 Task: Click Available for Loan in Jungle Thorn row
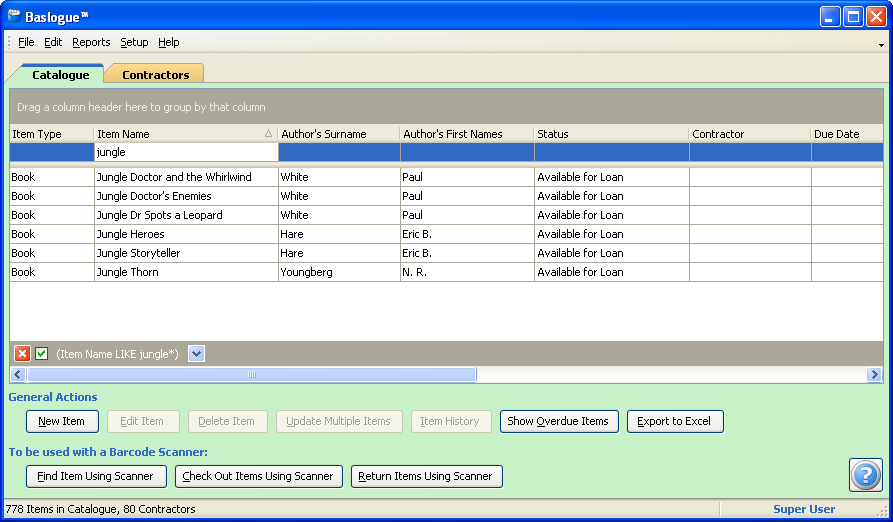pos(612,272)
